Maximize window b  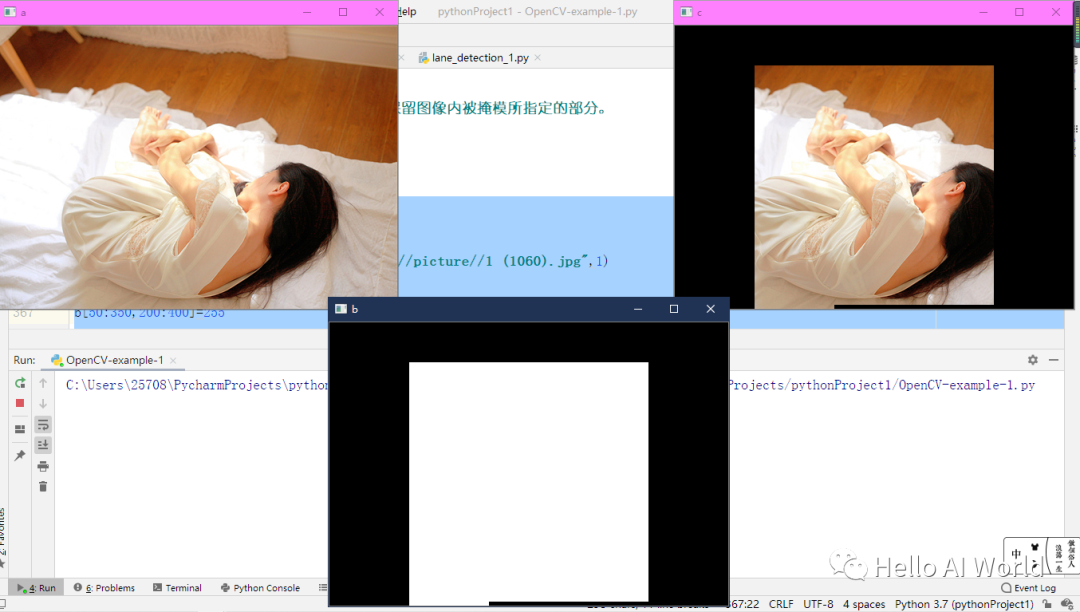pos(674,309)
